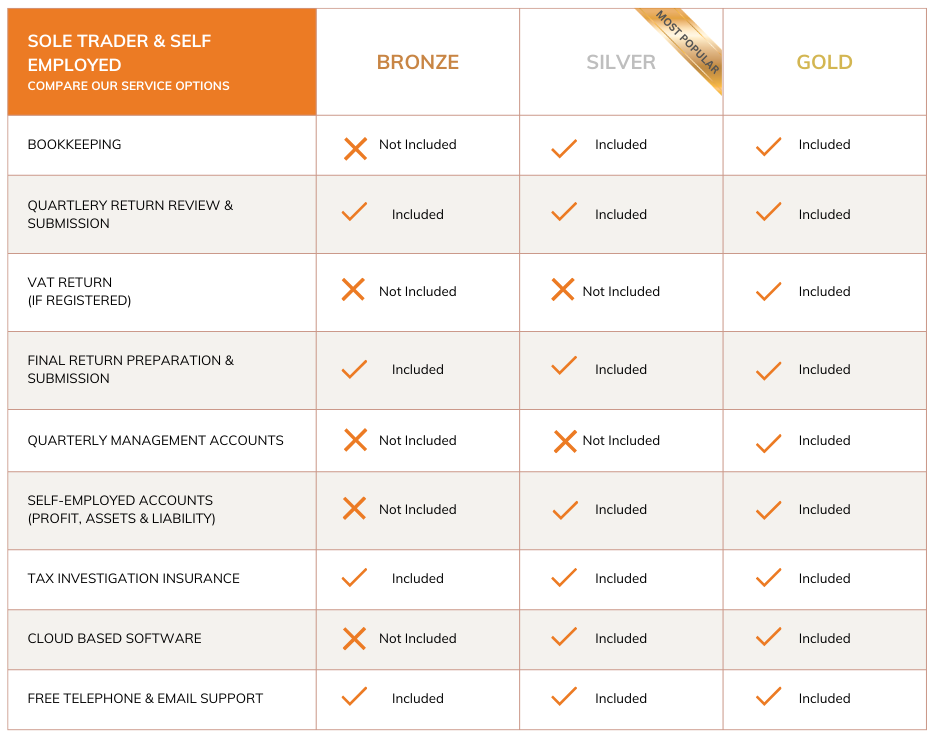Click the Bronze Bookkeeping cross icon
The height and width of the screenshot is (738, 934).
[x=355, y=149]
